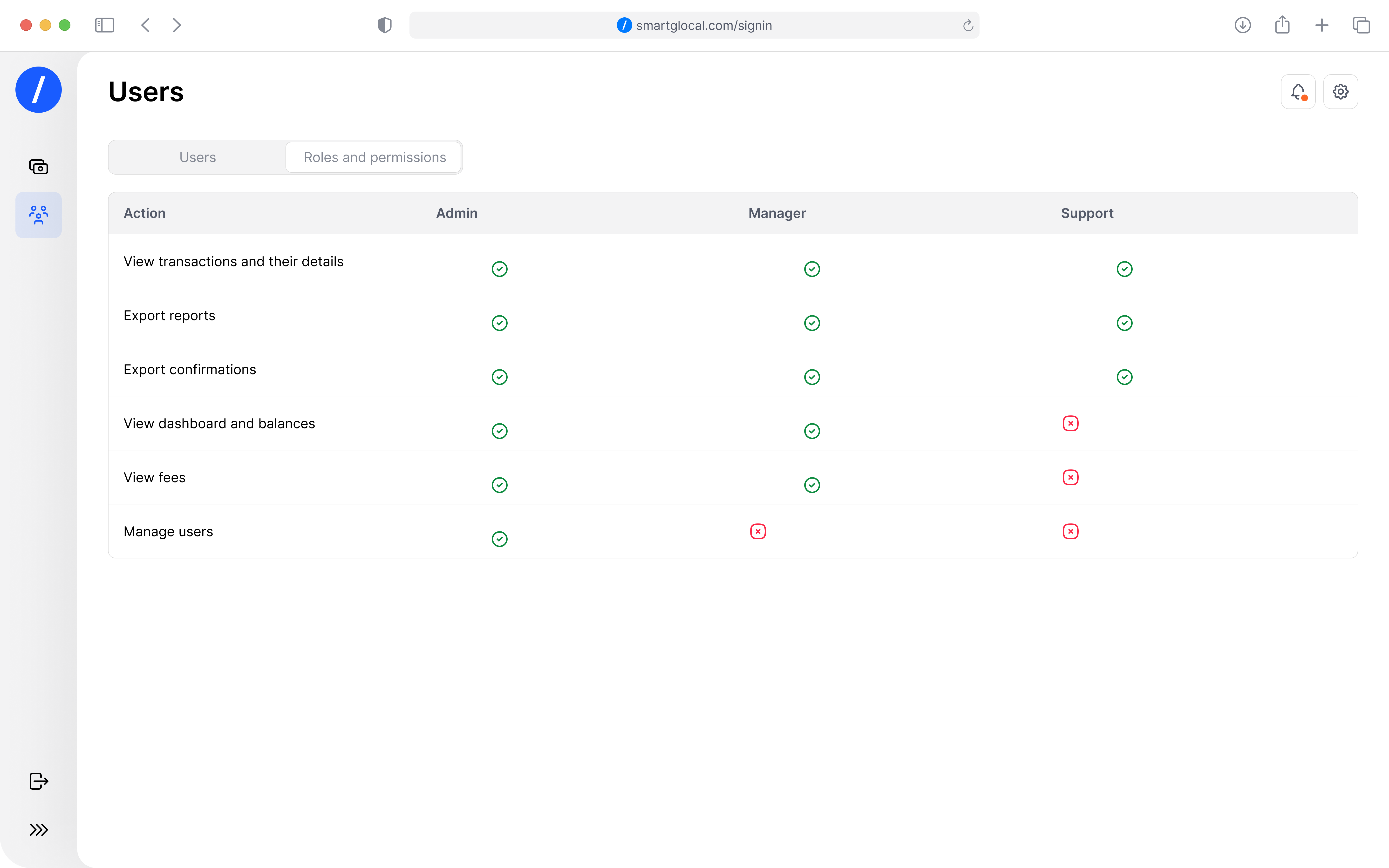Click Manager check for View dashboard and balances

pos(812,431)
